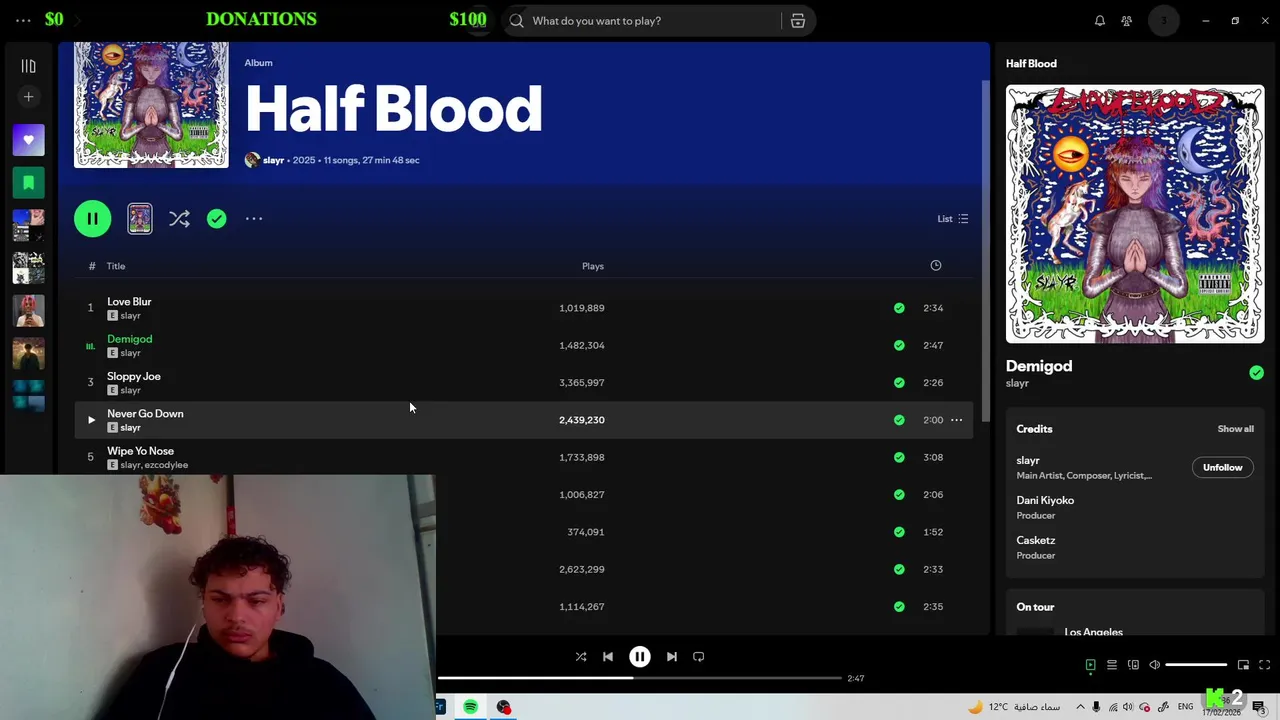Open Connect to a device icon
This screenshot has height=720, width=1280.
[1133, 665]
